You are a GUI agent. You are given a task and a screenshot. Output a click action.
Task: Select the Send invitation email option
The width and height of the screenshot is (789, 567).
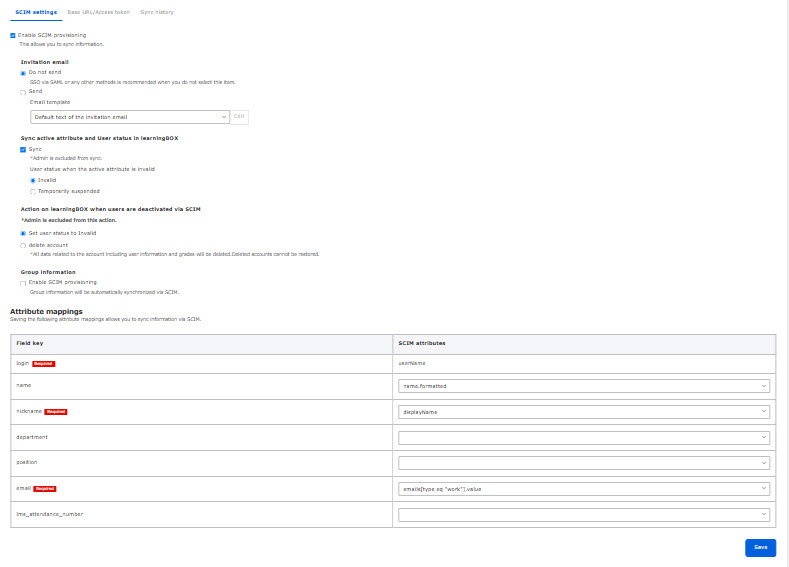tap(23, 93)
